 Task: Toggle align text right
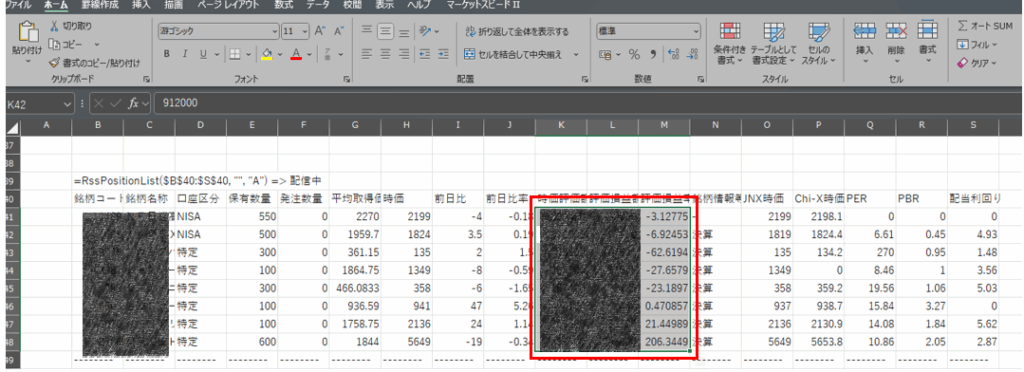[x=404, y=54]
